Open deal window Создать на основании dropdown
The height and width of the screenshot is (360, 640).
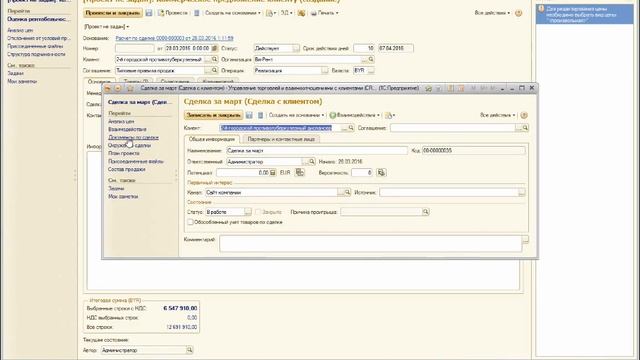[x=296, y=115]
